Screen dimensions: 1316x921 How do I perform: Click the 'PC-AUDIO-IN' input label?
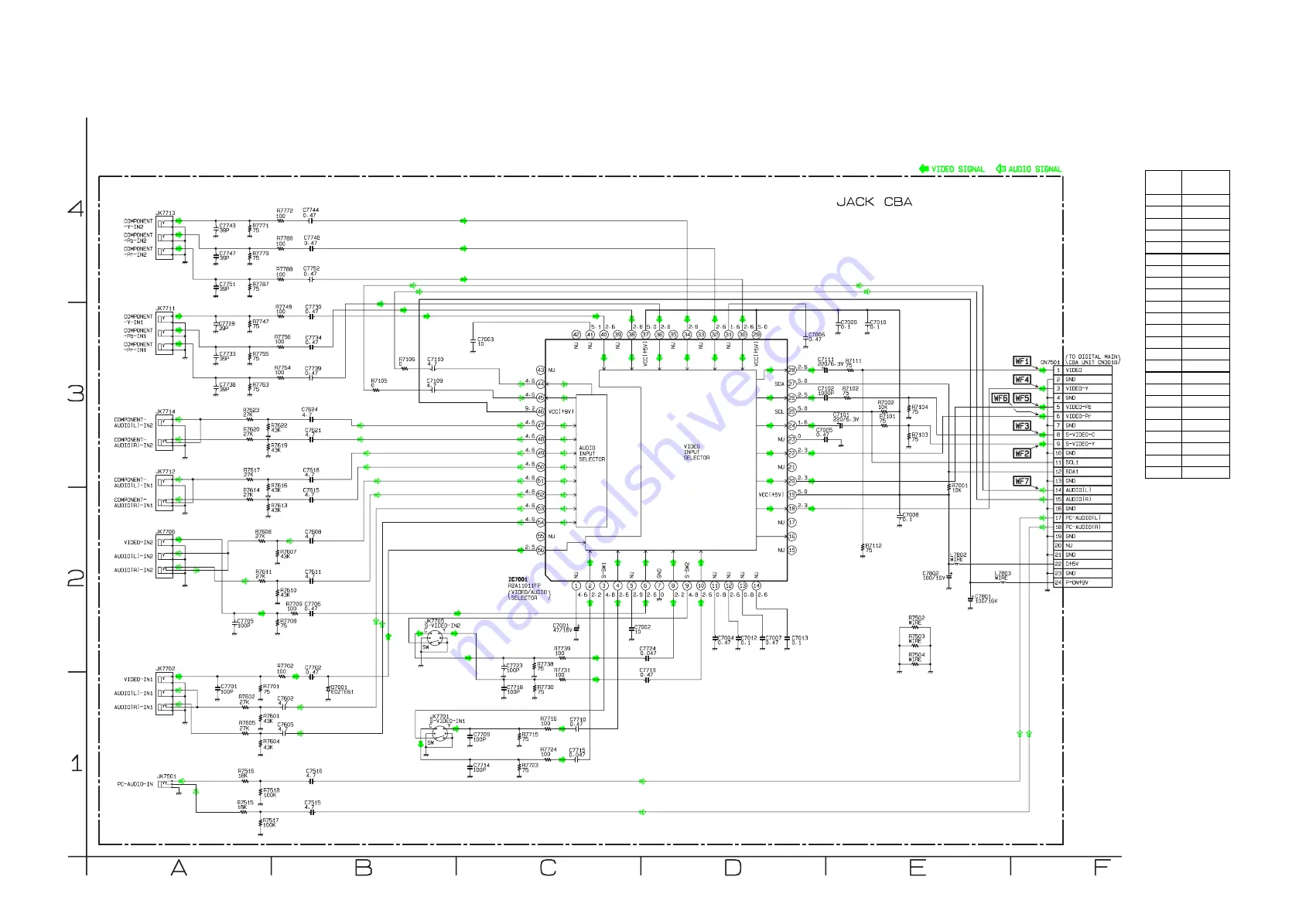(135, 784)
